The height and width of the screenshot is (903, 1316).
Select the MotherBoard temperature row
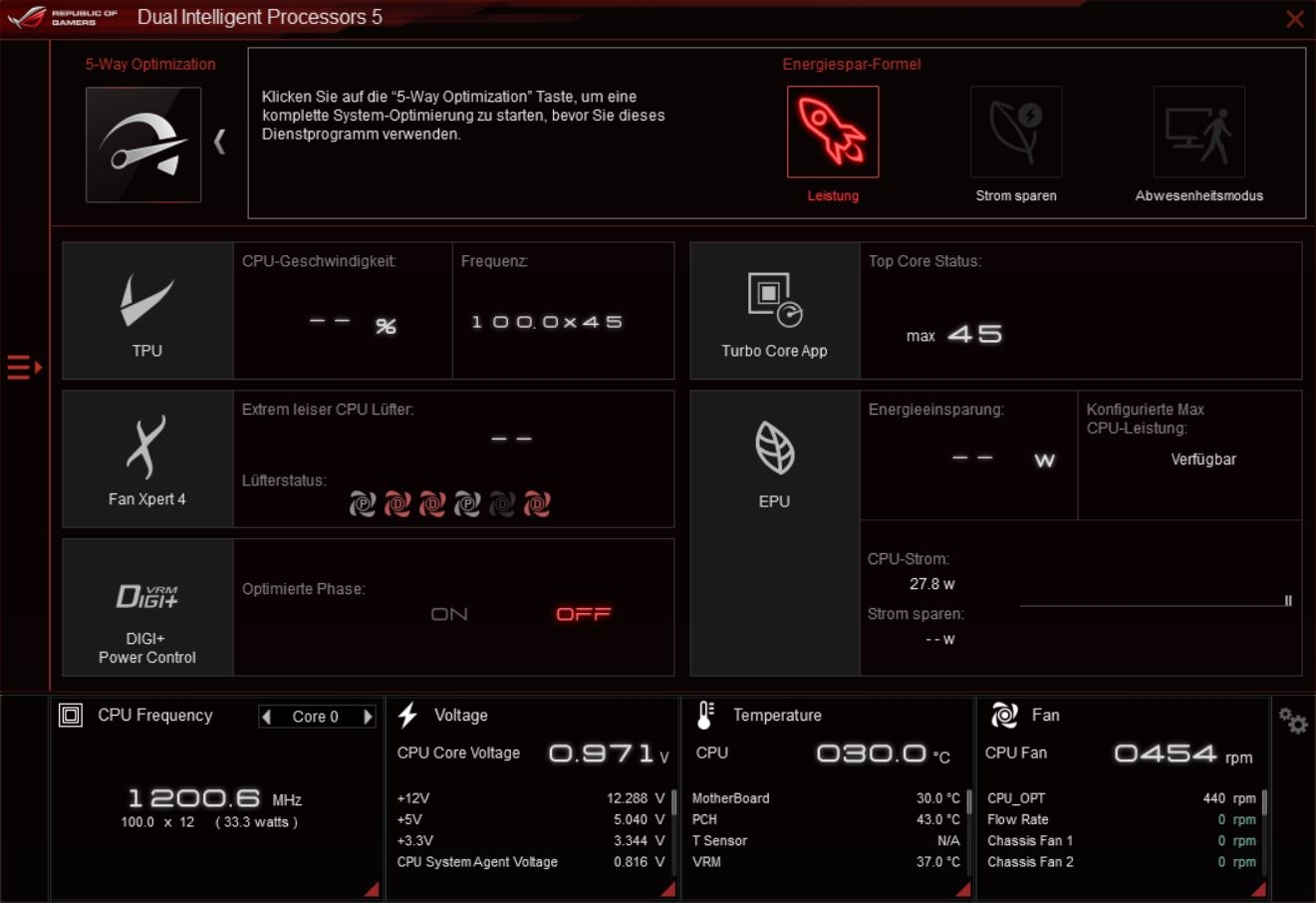[826, 798]
